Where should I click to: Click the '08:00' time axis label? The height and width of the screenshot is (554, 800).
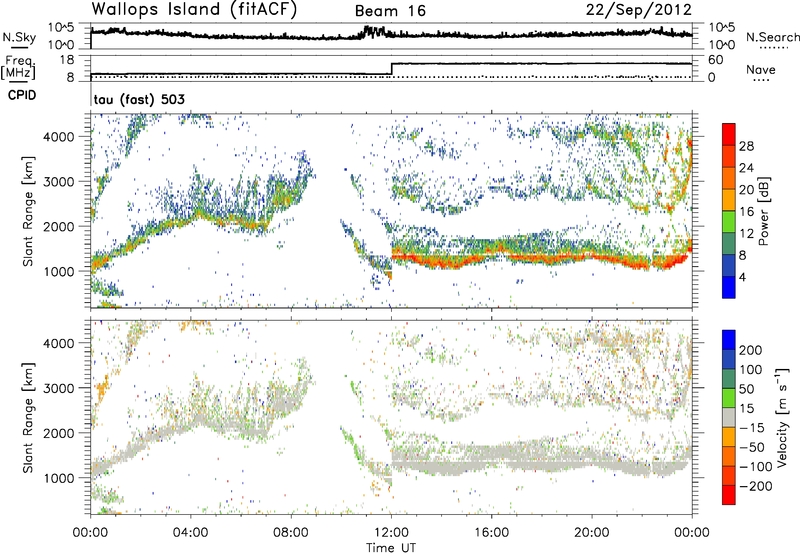[x=291, y=533]
